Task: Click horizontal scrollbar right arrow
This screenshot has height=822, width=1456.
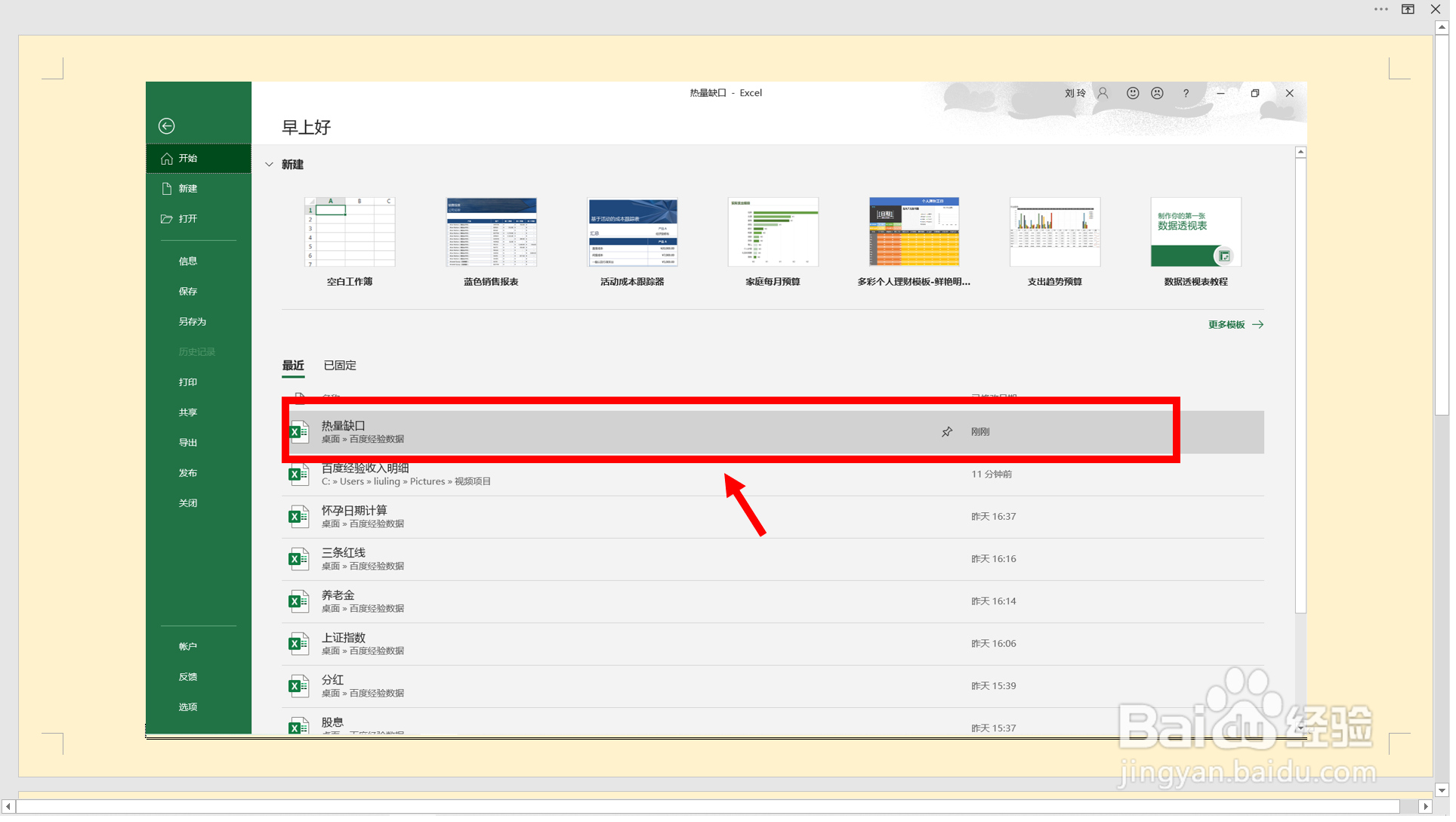Action: pos(1426,807)
